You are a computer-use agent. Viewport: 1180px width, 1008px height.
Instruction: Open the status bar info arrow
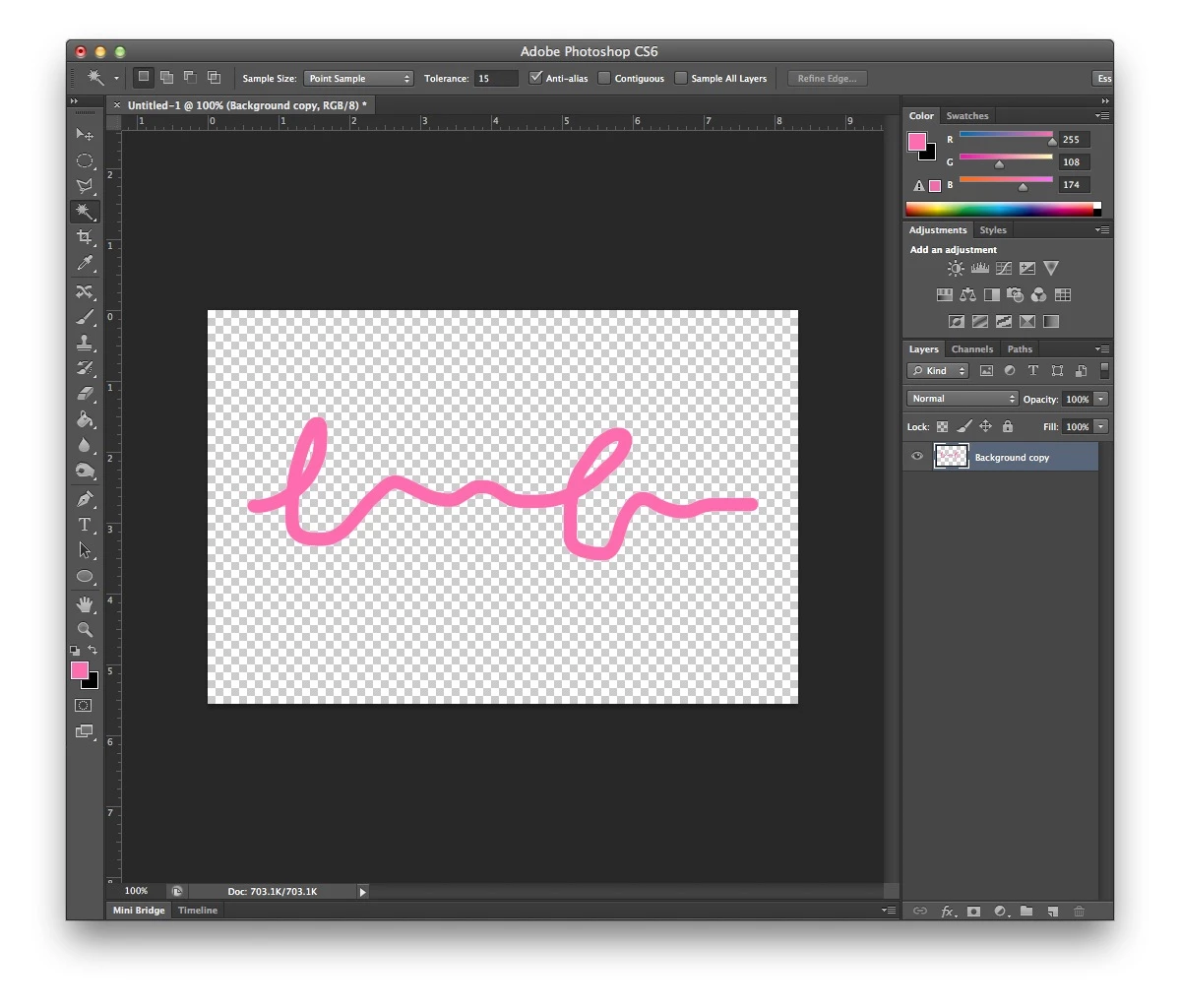363,892
